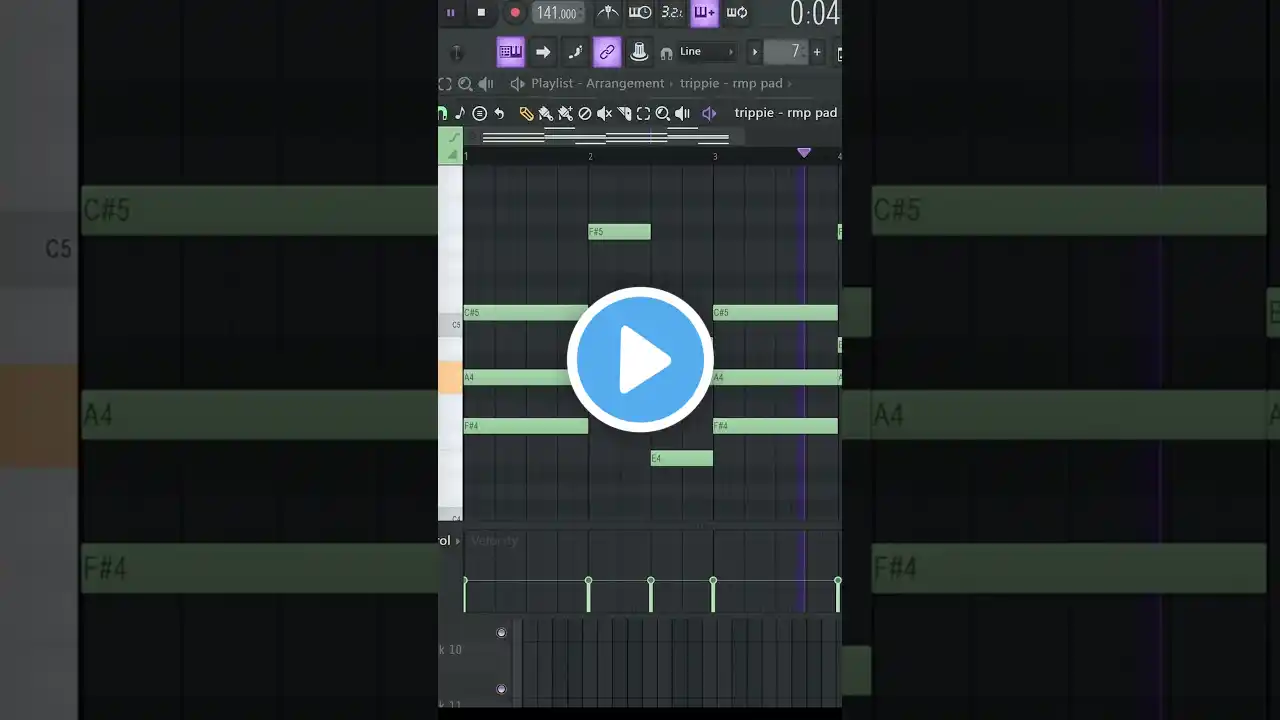Expand the Control event lane selector arrow
Viewport: 1280px width, 720px height.
coord(458,541)
